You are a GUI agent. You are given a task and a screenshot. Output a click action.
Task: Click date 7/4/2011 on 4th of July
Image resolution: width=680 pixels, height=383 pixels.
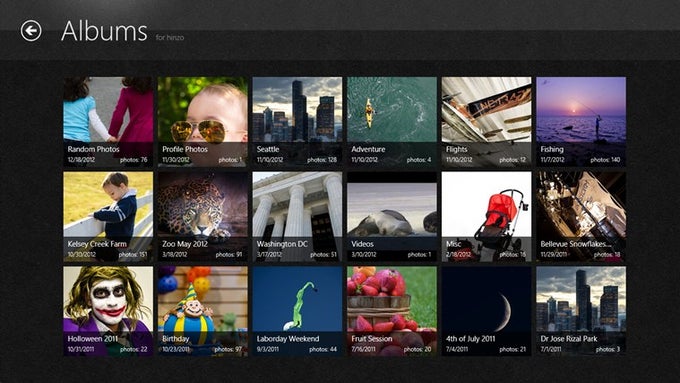457,349
